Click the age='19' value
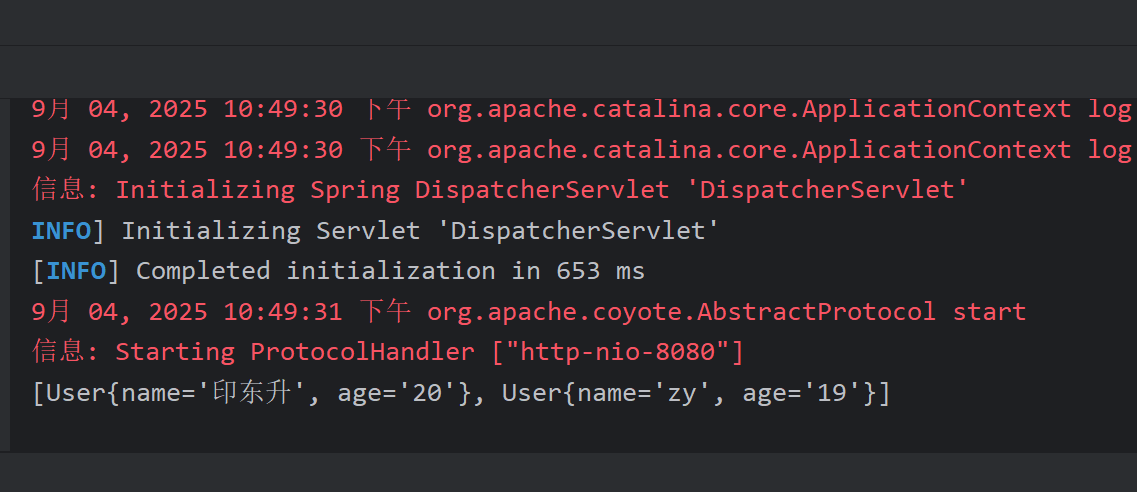The height and width of the screenshot is (492, 1137). tap(803, 393)
